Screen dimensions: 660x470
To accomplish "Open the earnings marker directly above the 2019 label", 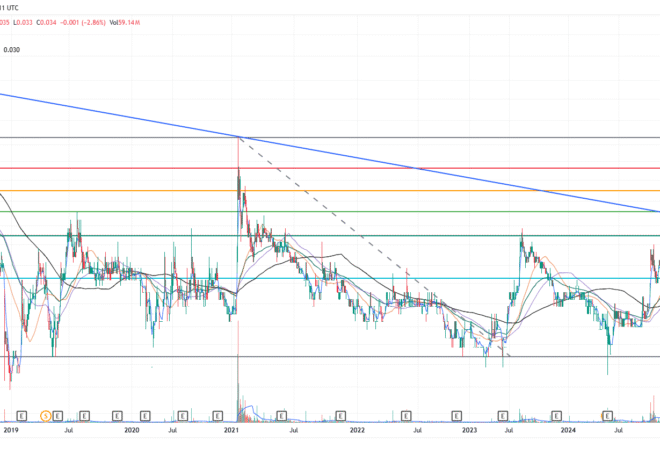I will tap(21, 415).
